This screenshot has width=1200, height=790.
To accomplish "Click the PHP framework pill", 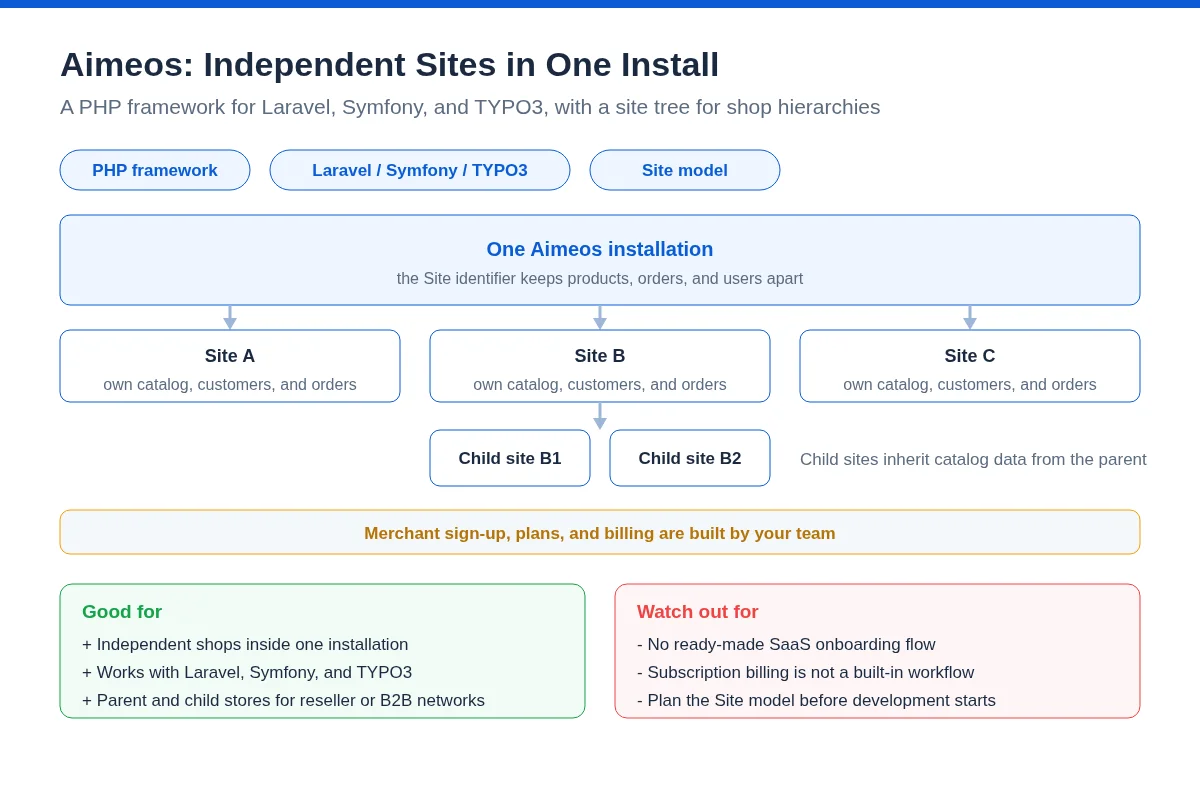I will [155, 170].
